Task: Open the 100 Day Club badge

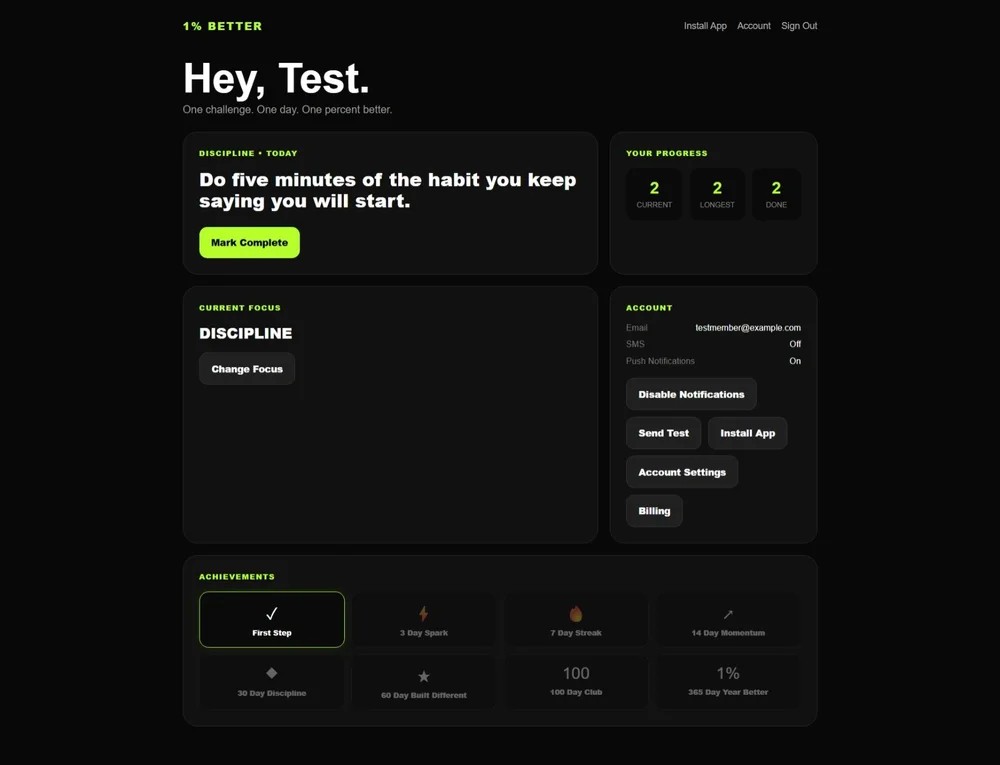Action: pos(576,681)
